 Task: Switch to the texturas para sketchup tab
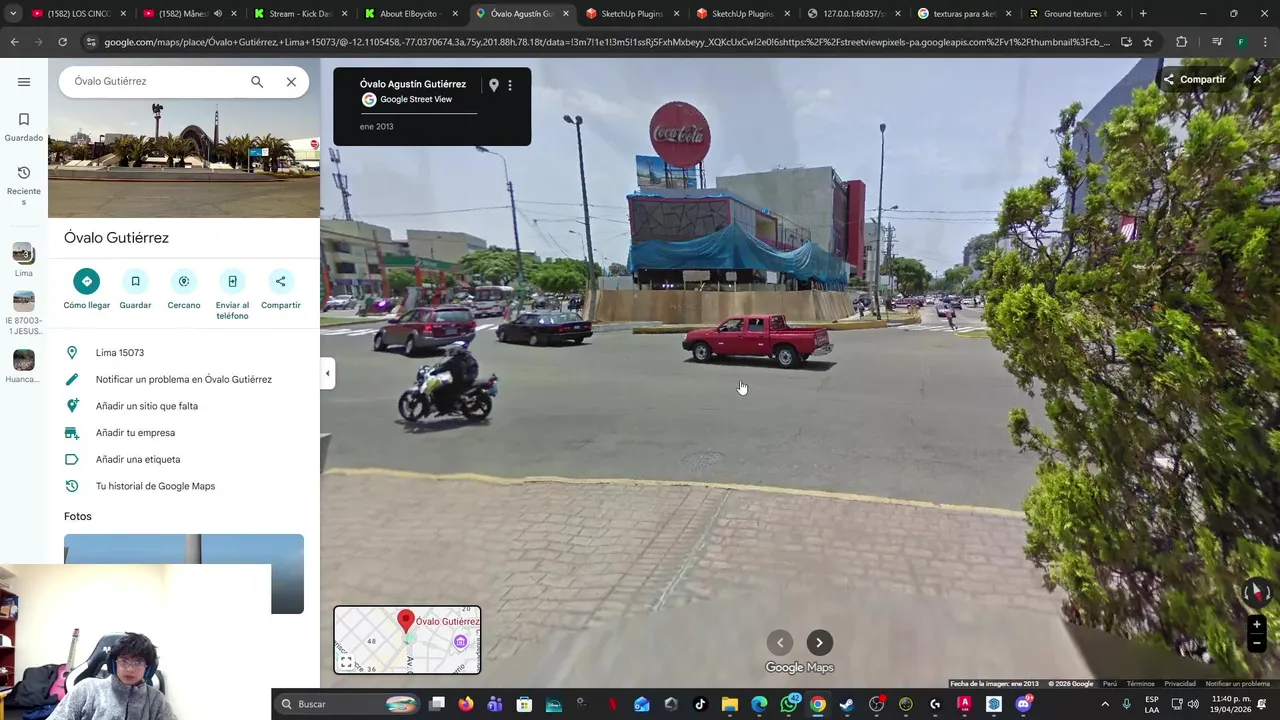click(963, 14)
